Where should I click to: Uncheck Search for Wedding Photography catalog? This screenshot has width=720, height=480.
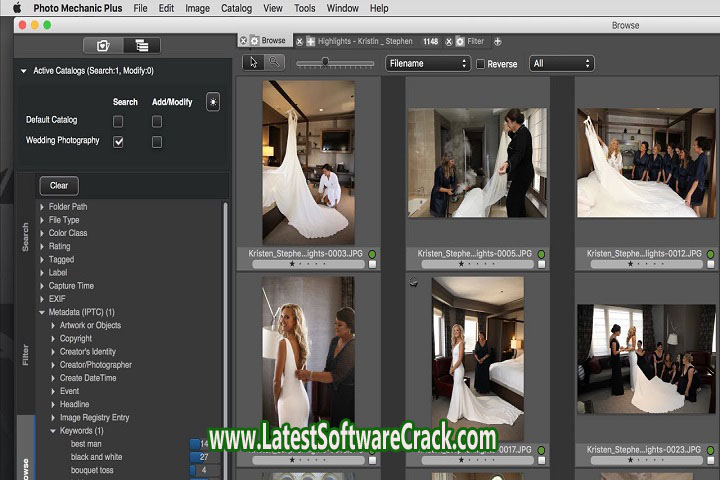pyautogui.click(x=118, y=142)
